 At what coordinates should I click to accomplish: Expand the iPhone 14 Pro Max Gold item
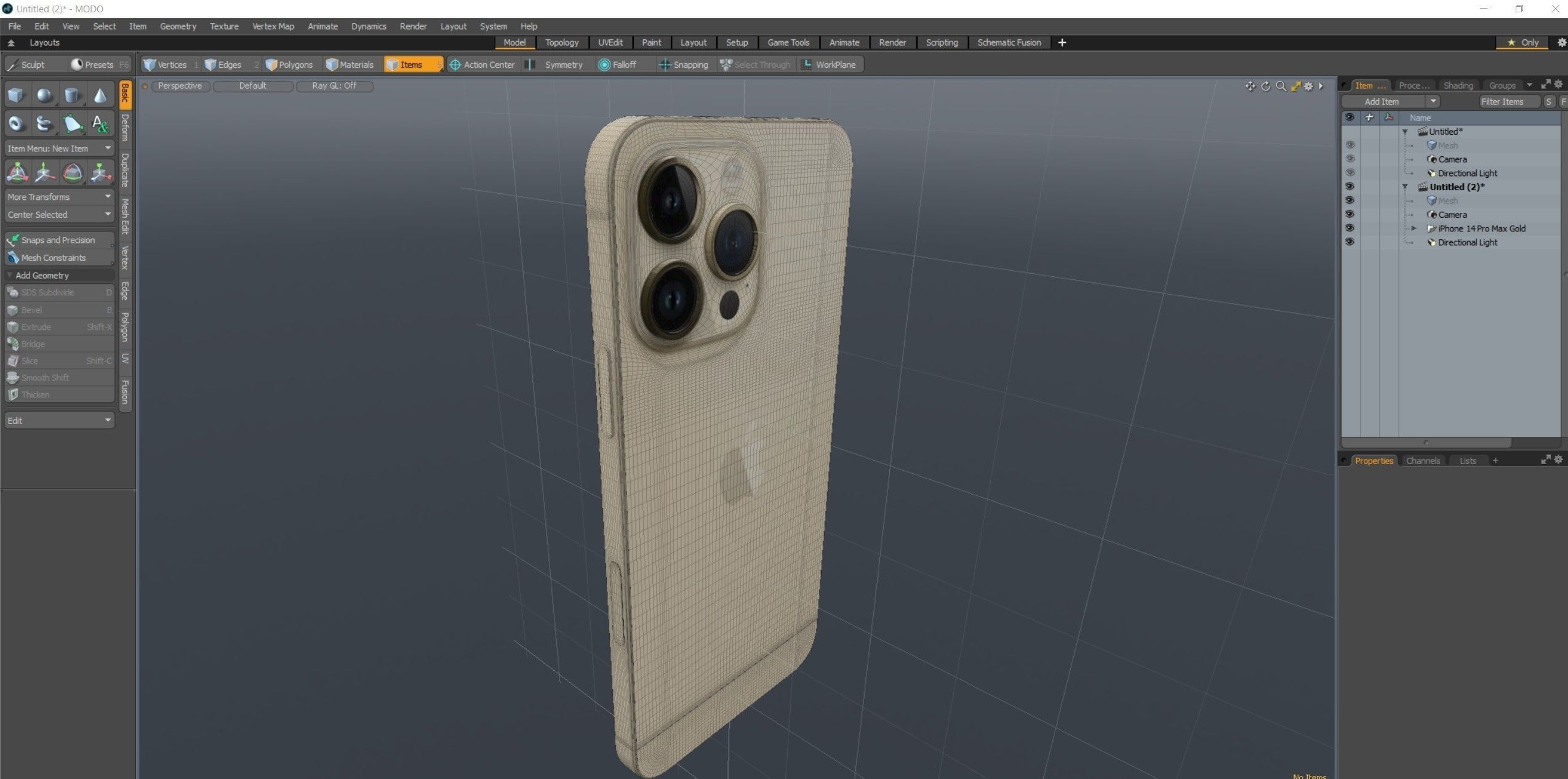coord(1414,228)
